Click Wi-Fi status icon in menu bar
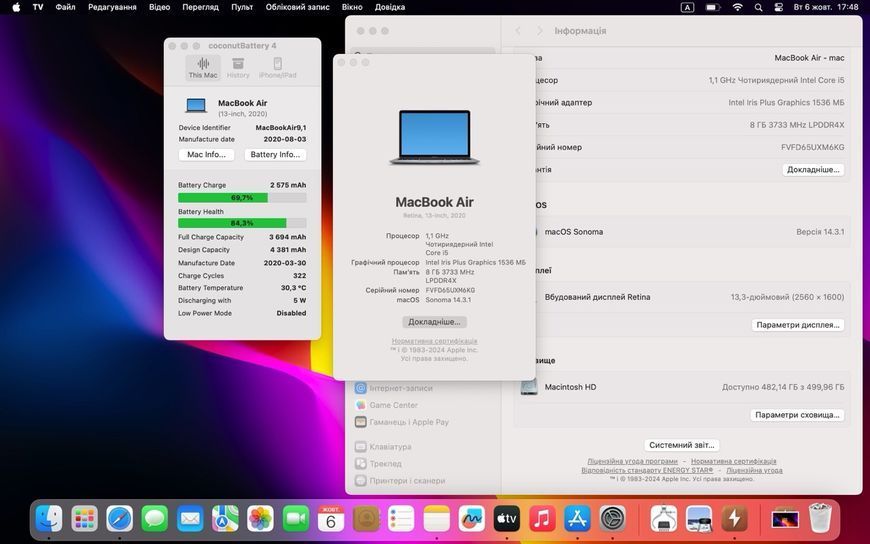 click(737, 7)
